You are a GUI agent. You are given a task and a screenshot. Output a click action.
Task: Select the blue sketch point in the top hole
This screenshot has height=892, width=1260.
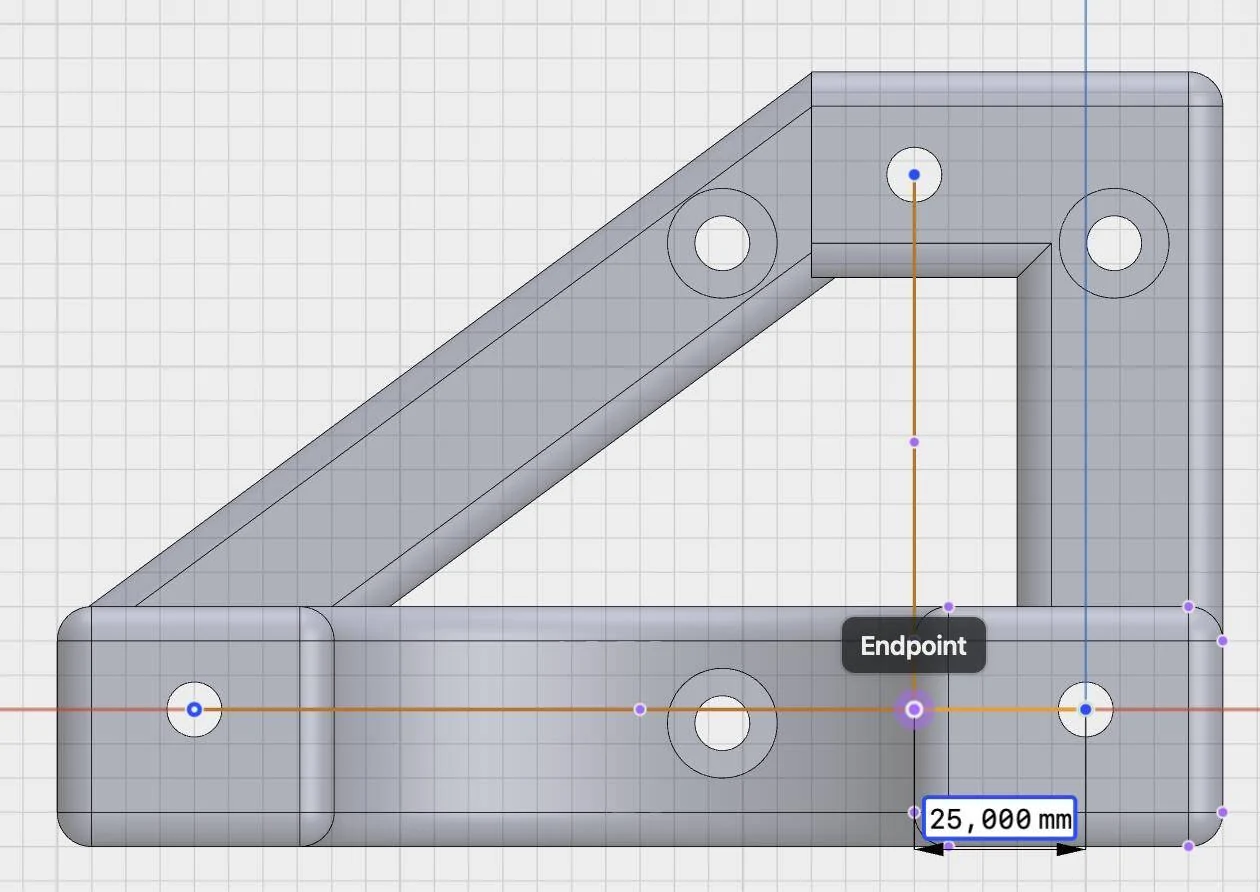click(x=914, y=174)
